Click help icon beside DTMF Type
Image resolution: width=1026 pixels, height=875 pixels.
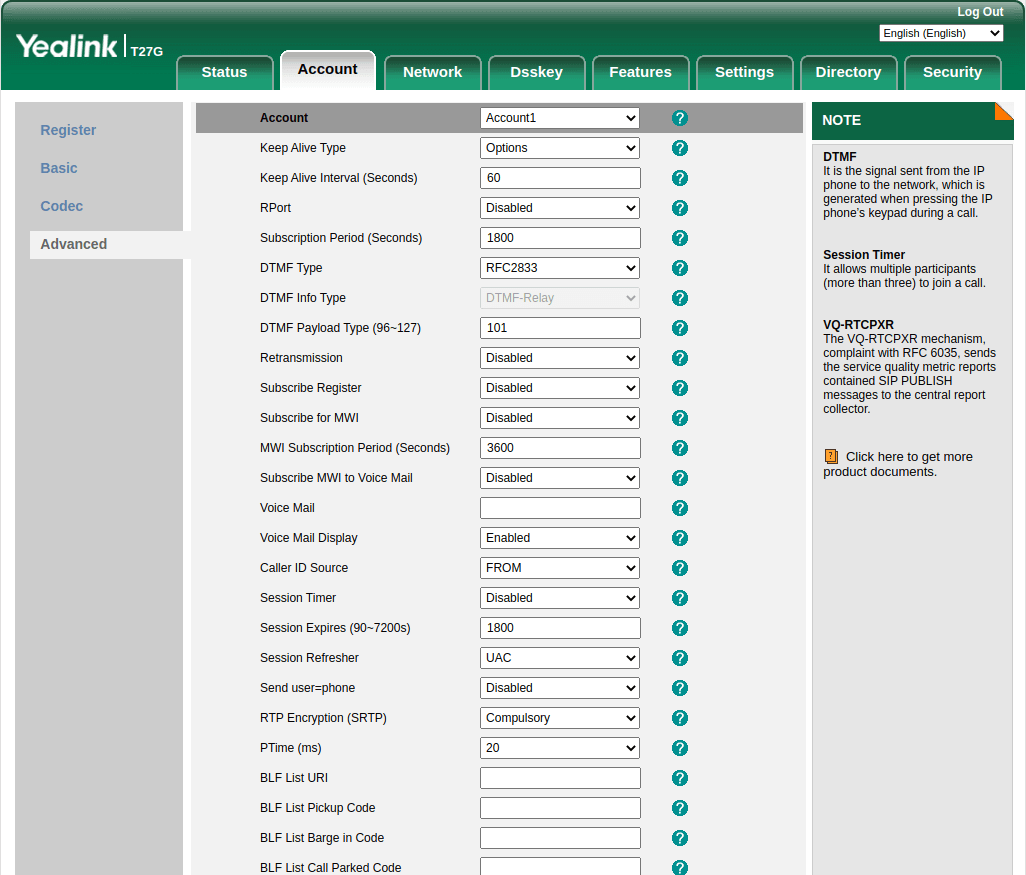(680, 268)
